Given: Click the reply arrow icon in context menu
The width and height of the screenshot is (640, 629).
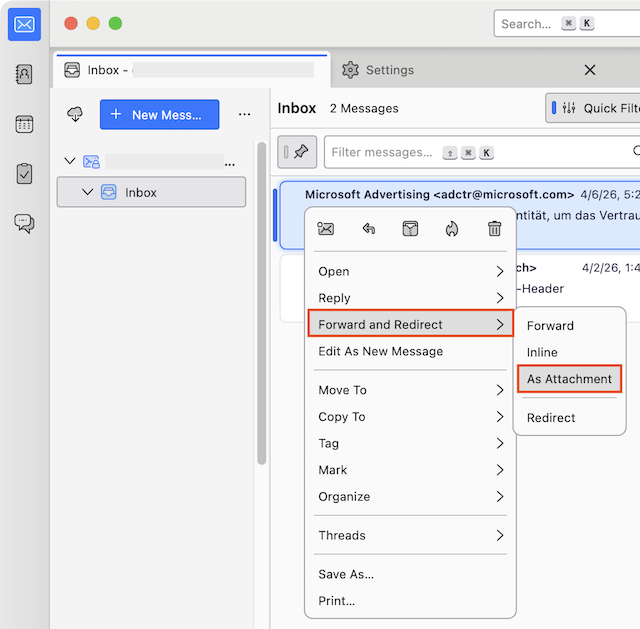Looking at the screenshot, I should point(369,229).
